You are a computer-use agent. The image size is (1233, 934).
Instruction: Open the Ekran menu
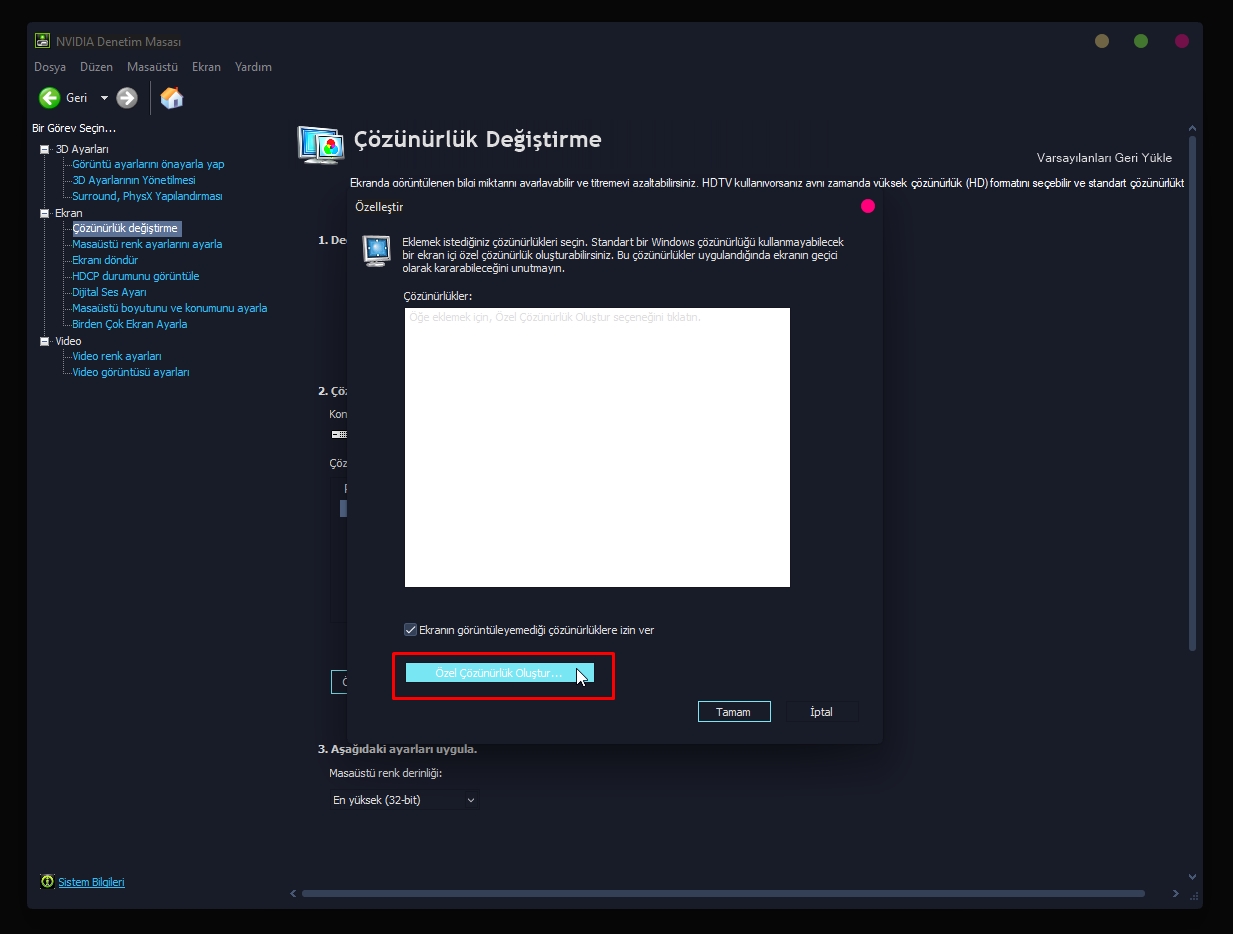(206, 67)
